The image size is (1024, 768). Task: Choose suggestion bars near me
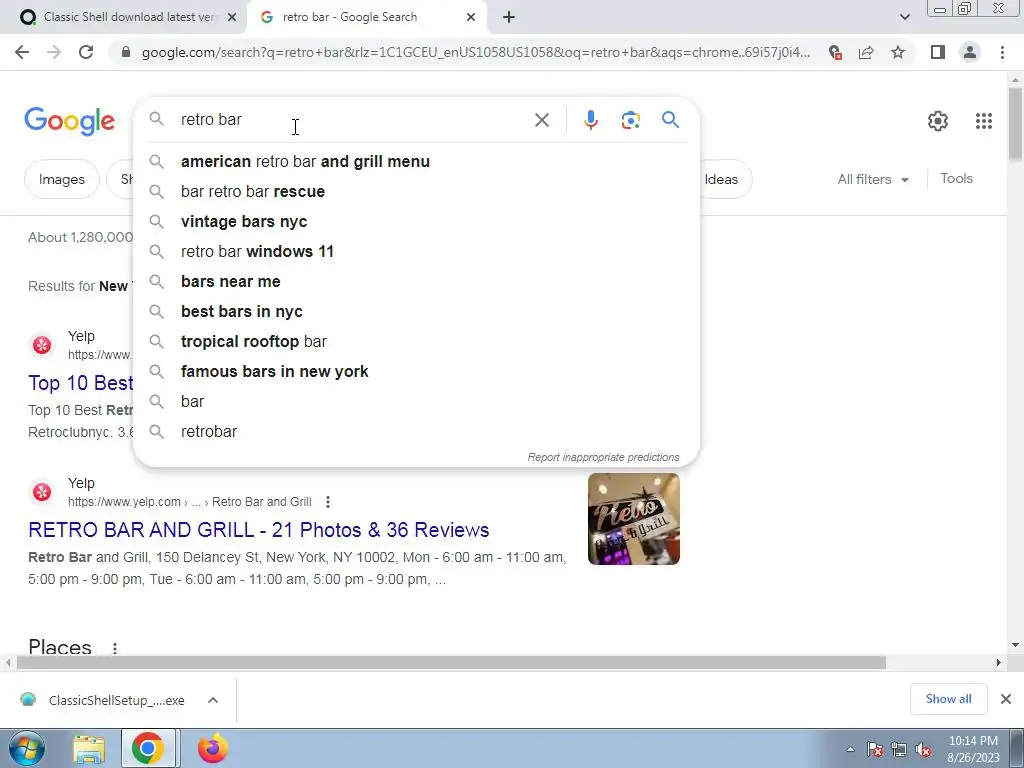[417, 281]
